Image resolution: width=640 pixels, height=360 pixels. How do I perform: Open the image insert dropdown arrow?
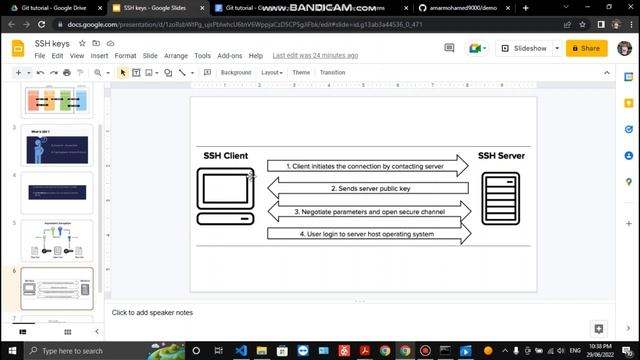(x=157, y=73)
